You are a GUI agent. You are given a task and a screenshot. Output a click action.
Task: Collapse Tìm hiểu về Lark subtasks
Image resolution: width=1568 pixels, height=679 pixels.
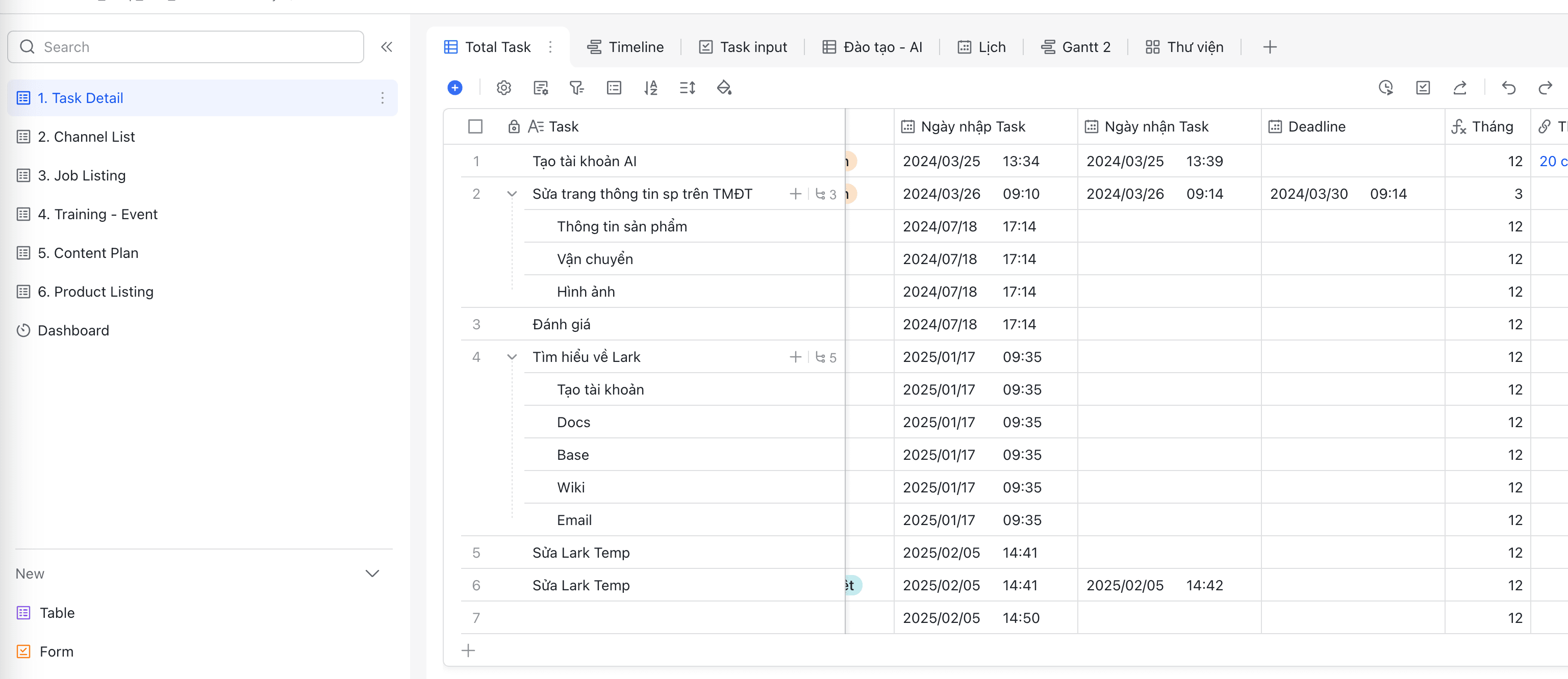(512, 357)
